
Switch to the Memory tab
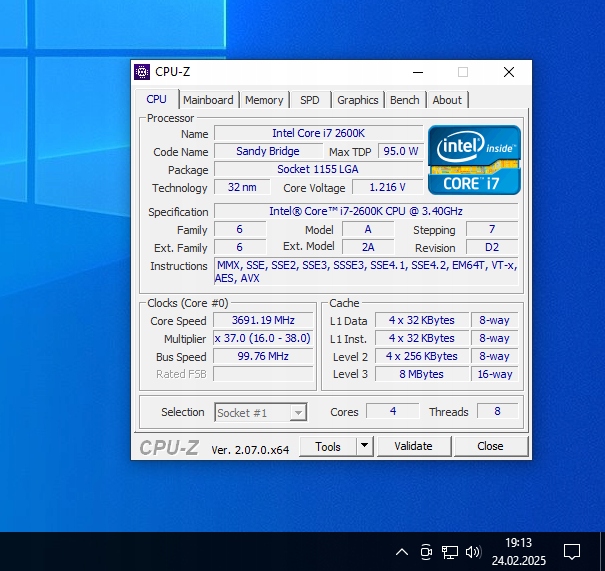tap(264, 100)
